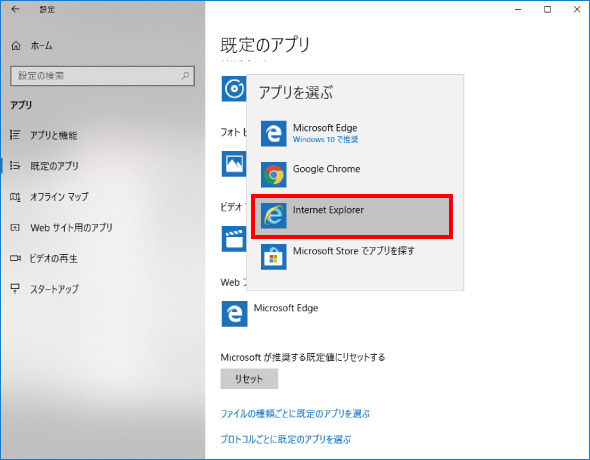Click the video player clapperboard icon

tap(234, 239)
